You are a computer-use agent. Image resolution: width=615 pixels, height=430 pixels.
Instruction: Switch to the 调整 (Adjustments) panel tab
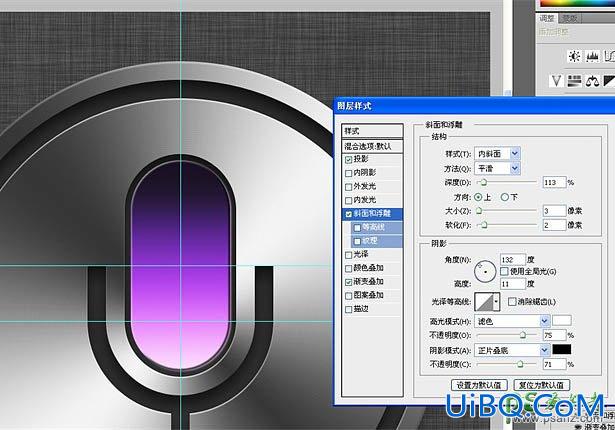coord(547,18)
